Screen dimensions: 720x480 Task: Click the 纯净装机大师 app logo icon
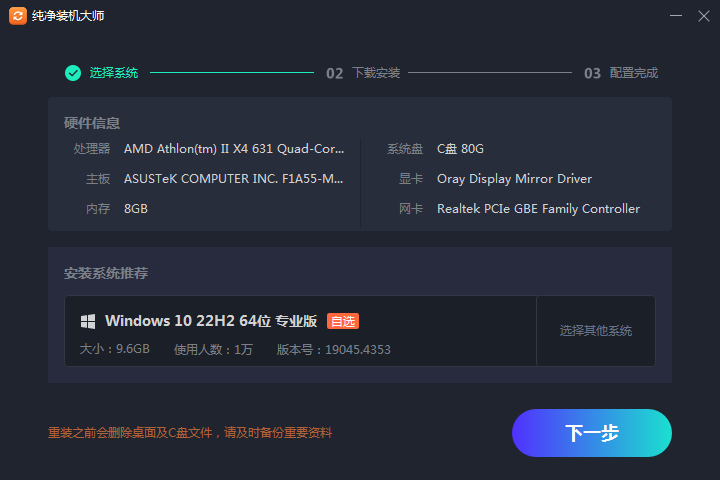(18, 16)
